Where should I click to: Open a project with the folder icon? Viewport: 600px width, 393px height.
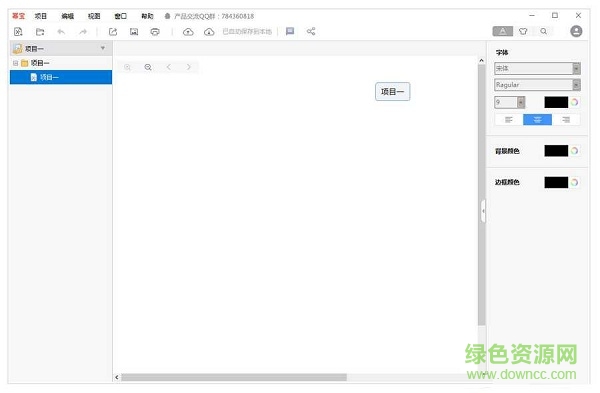click(40, 32)
